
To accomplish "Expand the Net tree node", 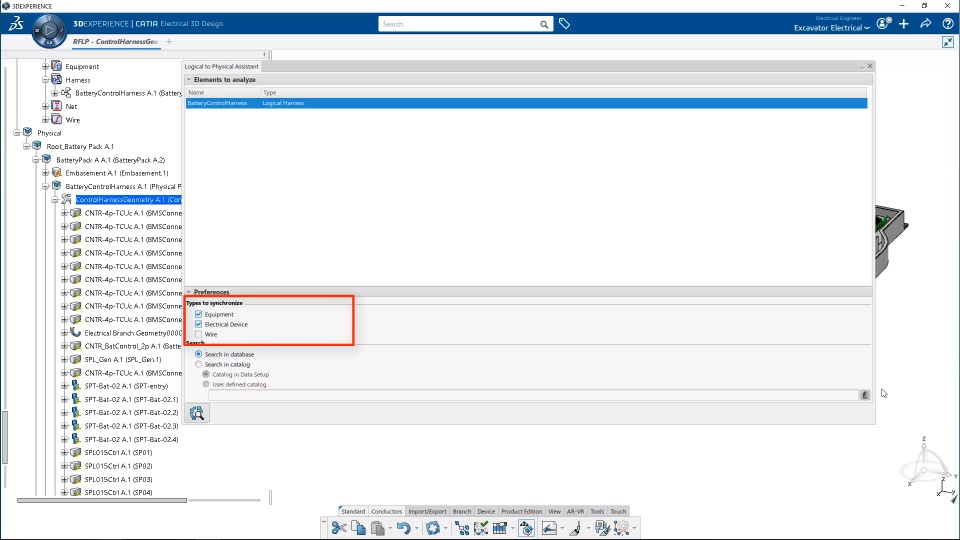I will click(x=45, y=106).
